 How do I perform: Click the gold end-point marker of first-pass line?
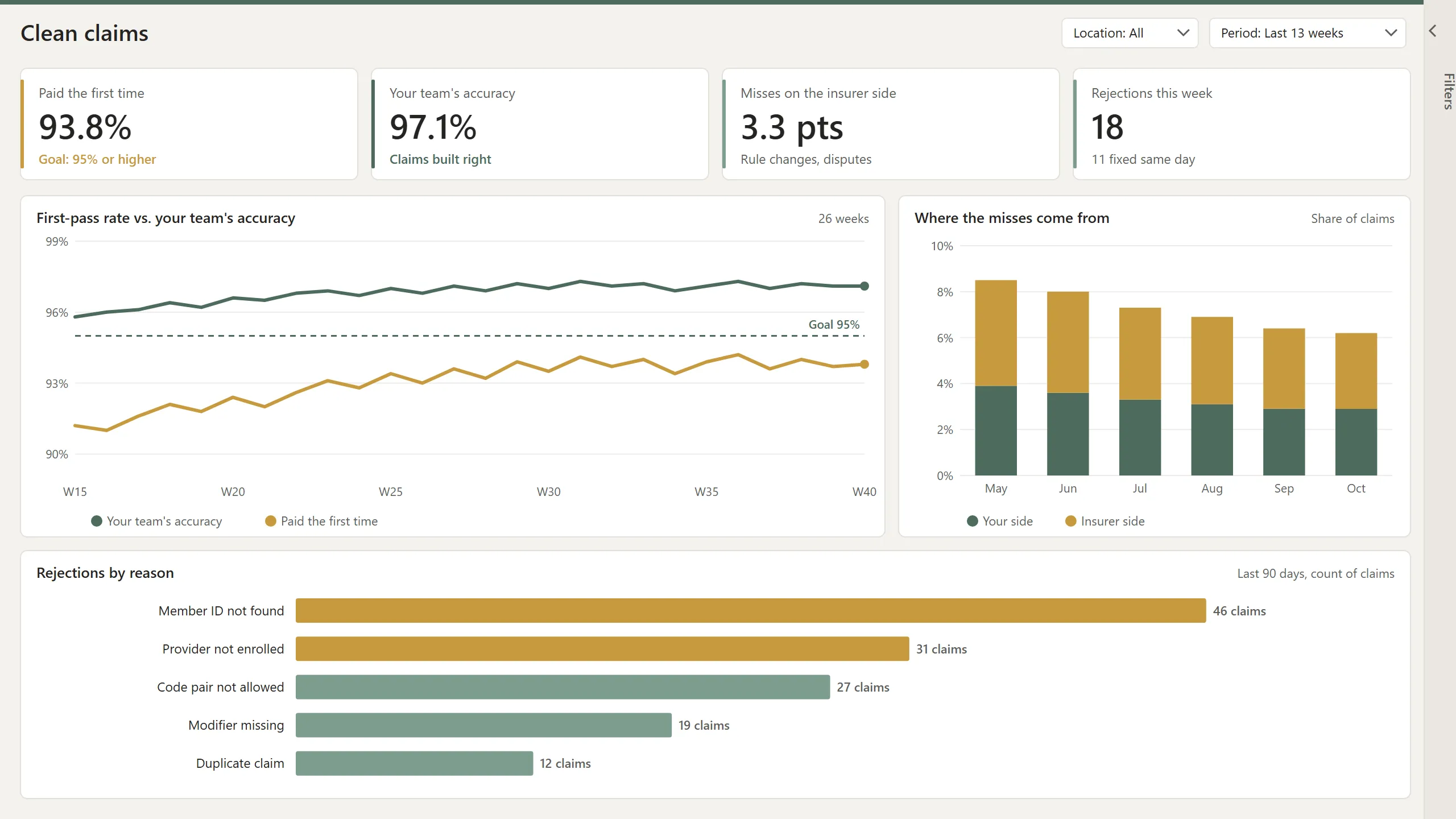point(864,364)
